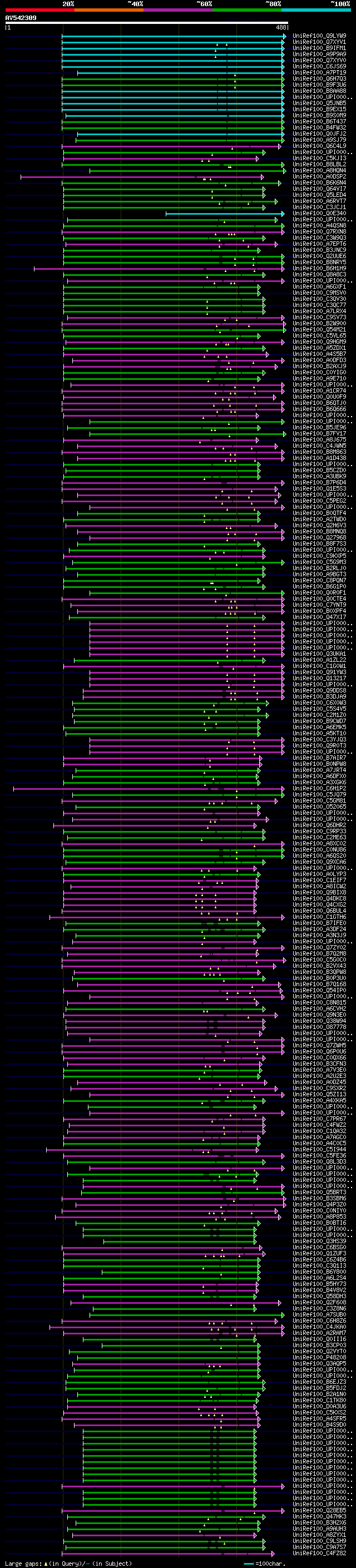The width and height of the screenshot is (356, 1568).
Task: Select the UniRef100_A6RVT7 label
Action: point(319,201)
